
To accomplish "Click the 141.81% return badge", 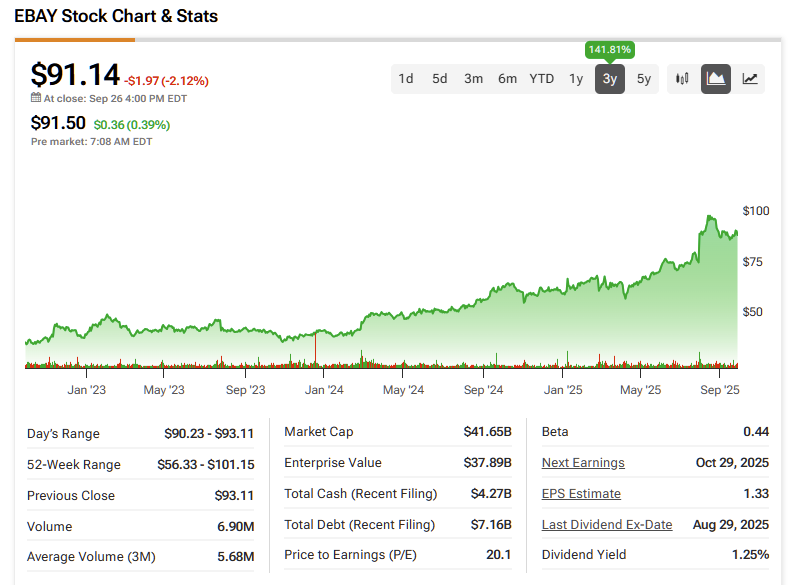I will 610,50.
